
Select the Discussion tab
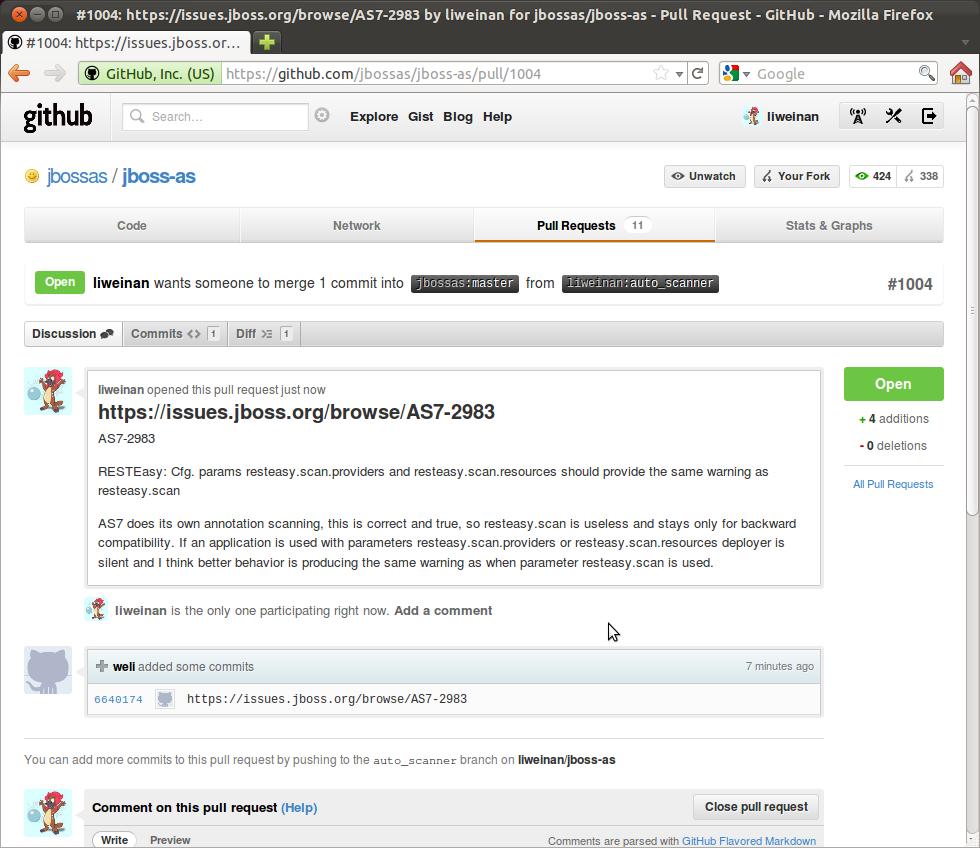pyautogui.click(x=73, y=334)
